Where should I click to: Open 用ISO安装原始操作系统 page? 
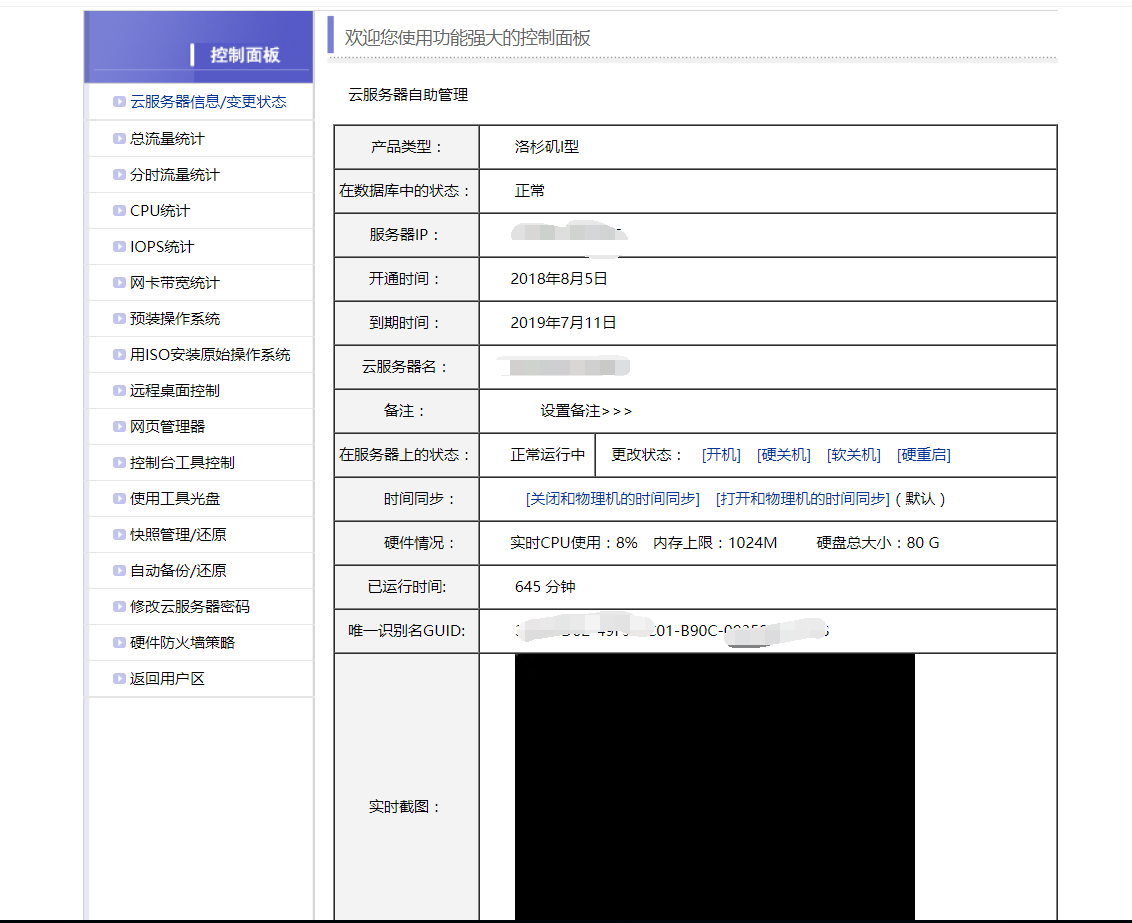[x=210, y=355]
